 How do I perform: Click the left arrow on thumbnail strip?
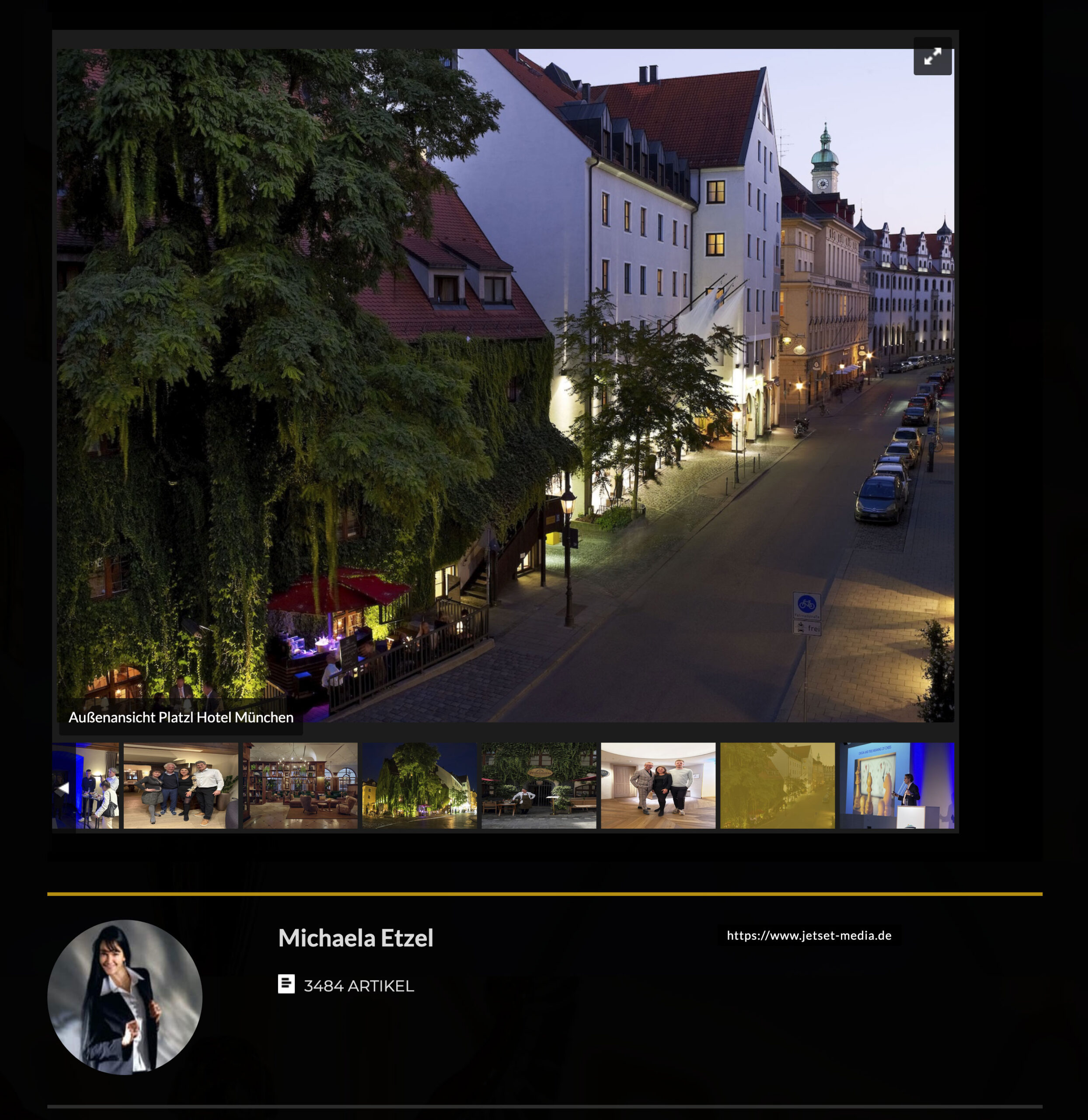63,788
